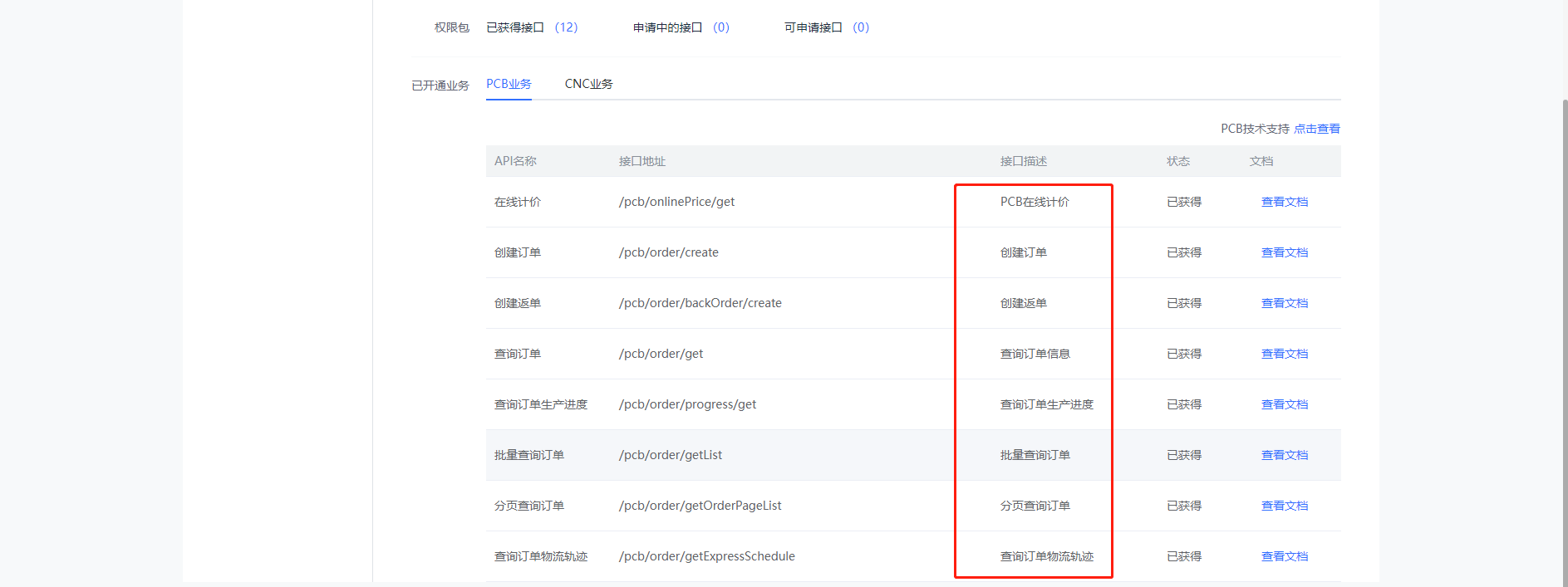Open the 申请中的接口 (0) tab
This screenshot has width=1568, height=587.
(x=681, y=27)
